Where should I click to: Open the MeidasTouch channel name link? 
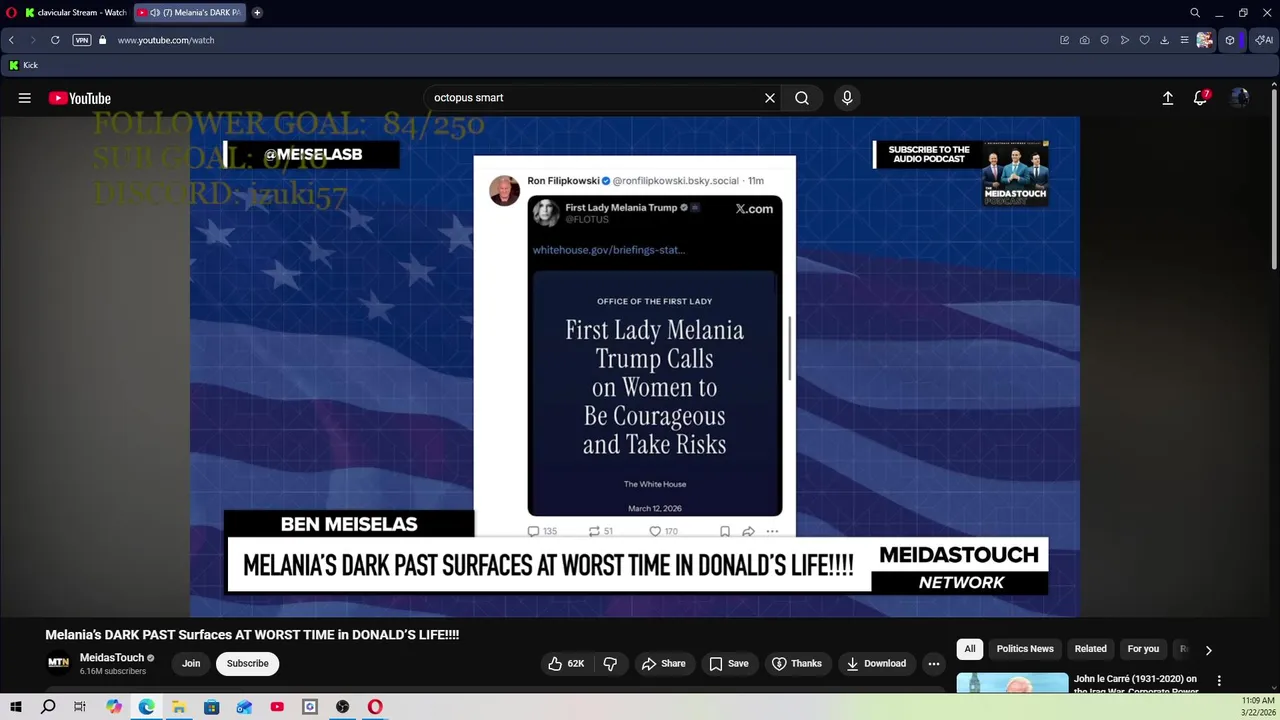112,657
